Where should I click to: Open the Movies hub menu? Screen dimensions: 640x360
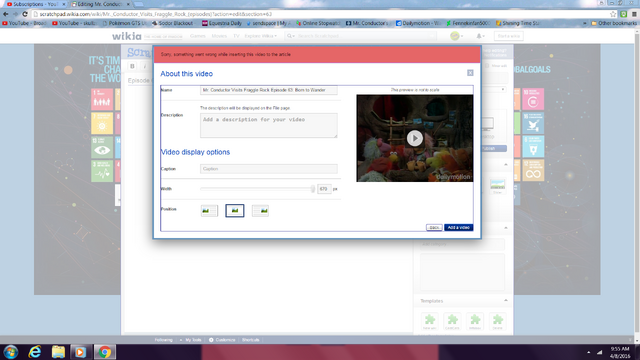tap(219, 36)
